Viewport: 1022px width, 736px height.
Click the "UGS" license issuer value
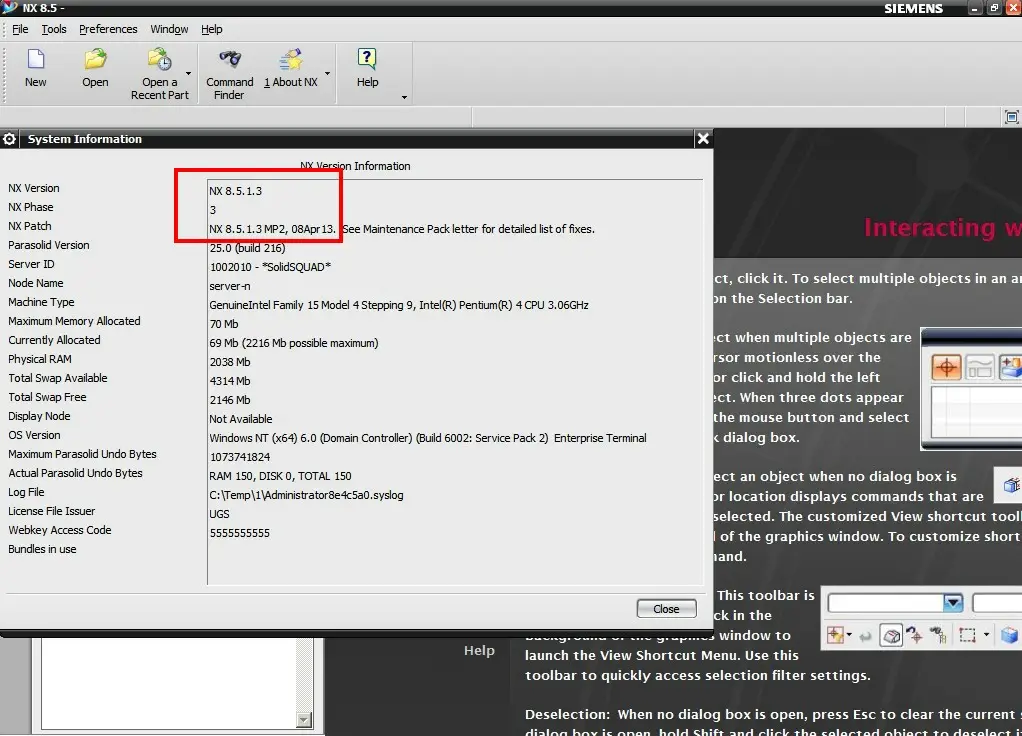[x=219, y=514]
